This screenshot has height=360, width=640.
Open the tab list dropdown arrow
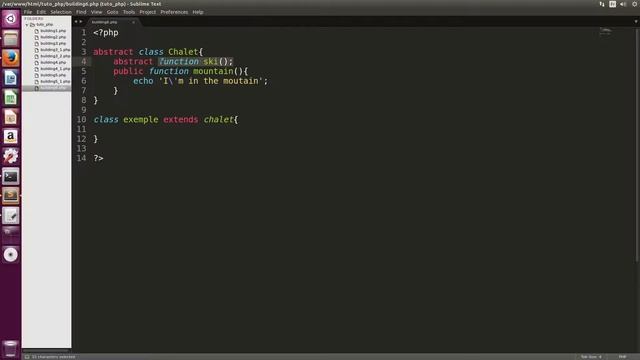pos(636,22)
